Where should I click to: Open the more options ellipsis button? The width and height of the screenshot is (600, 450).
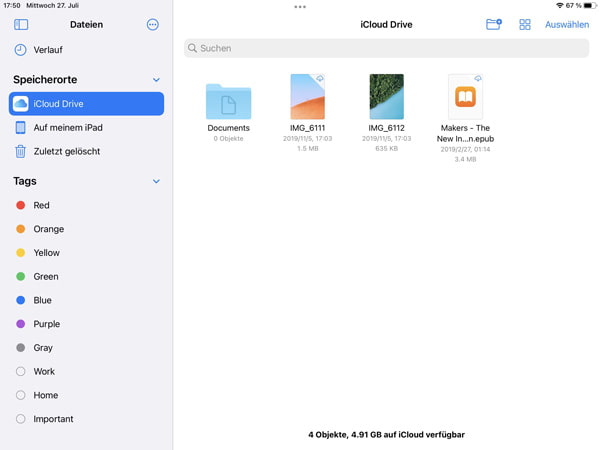[153, 24]
